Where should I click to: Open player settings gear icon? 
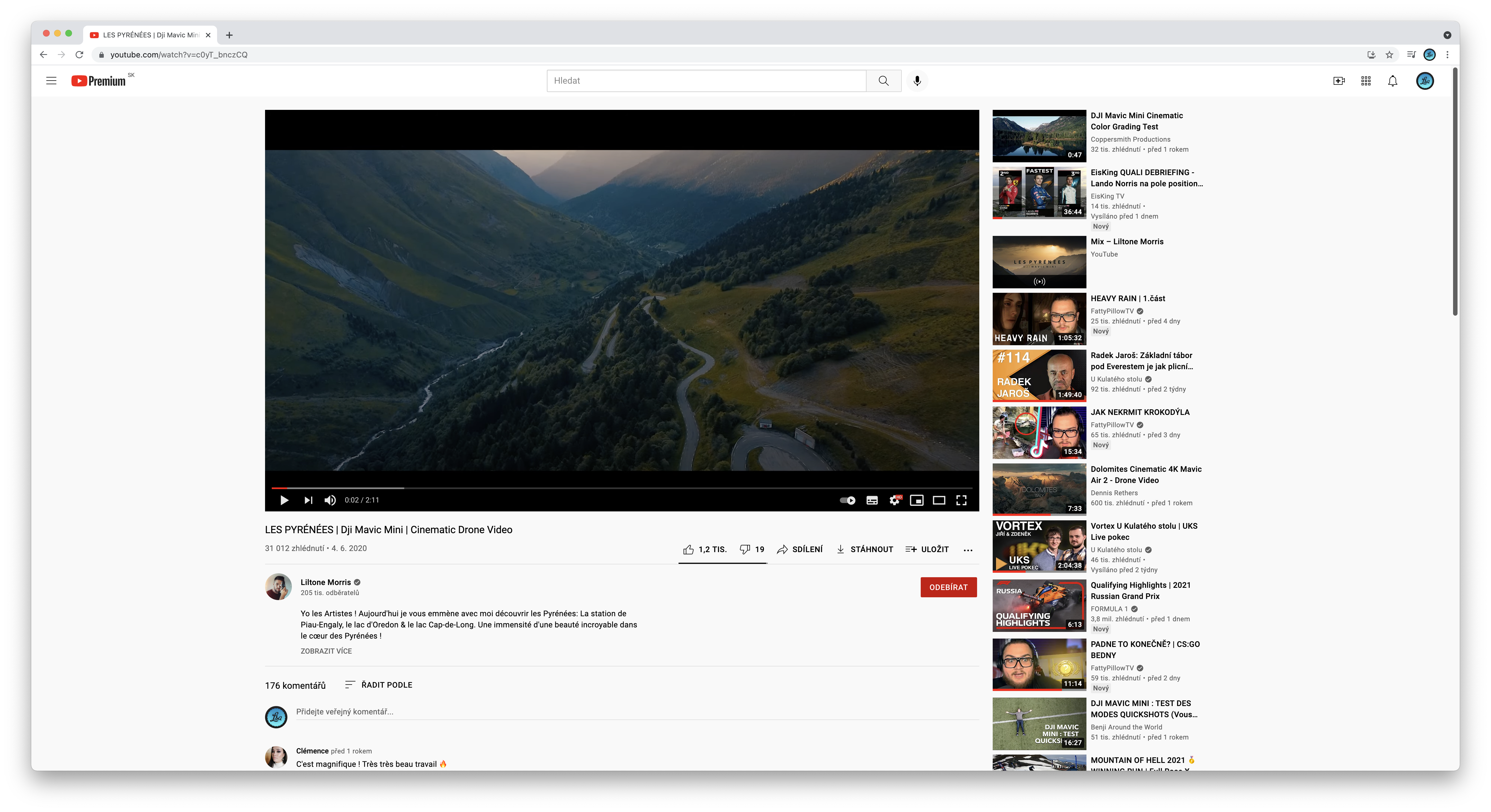(x=894, y=500)
